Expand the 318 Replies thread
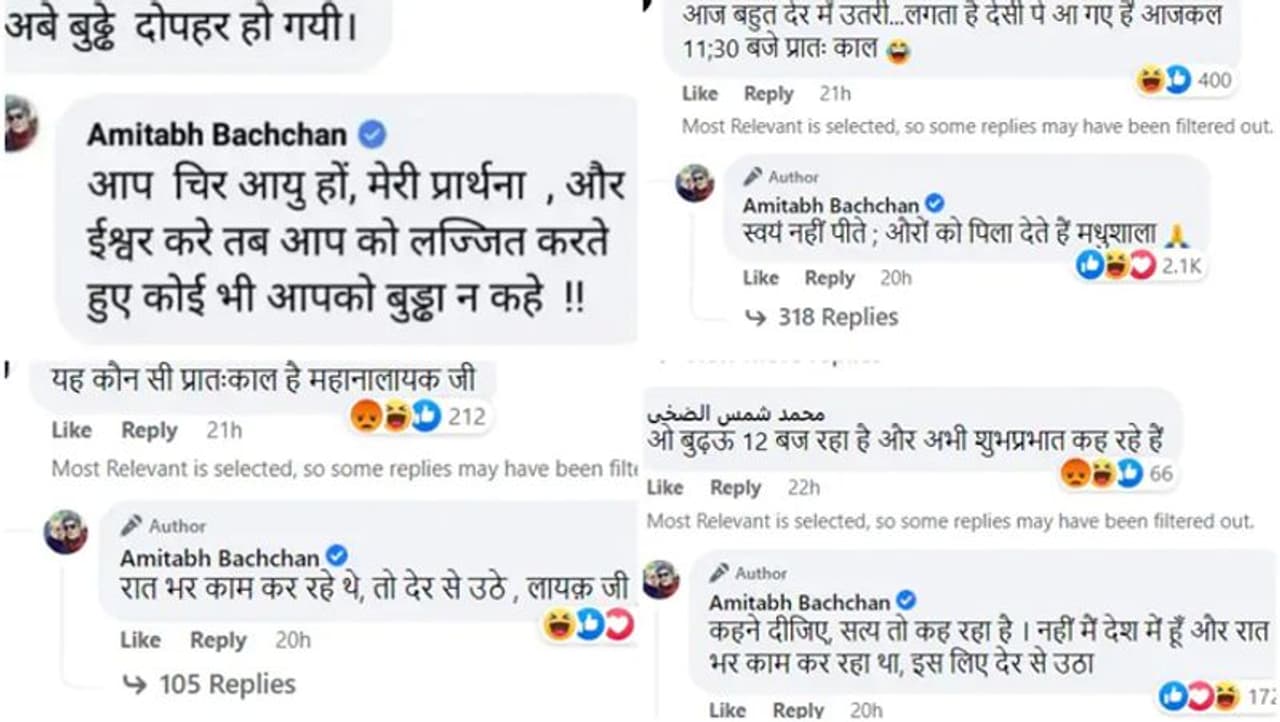Image resolution: width=1280 pixels, height=722 pixels. pyautogui.click(x=837, y=317)
